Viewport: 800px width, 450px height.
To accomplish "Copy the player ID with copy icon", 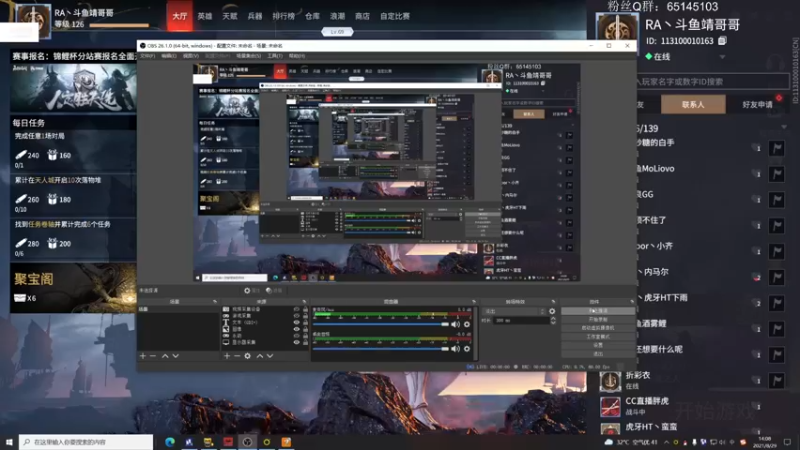I will tap(722, 40).
